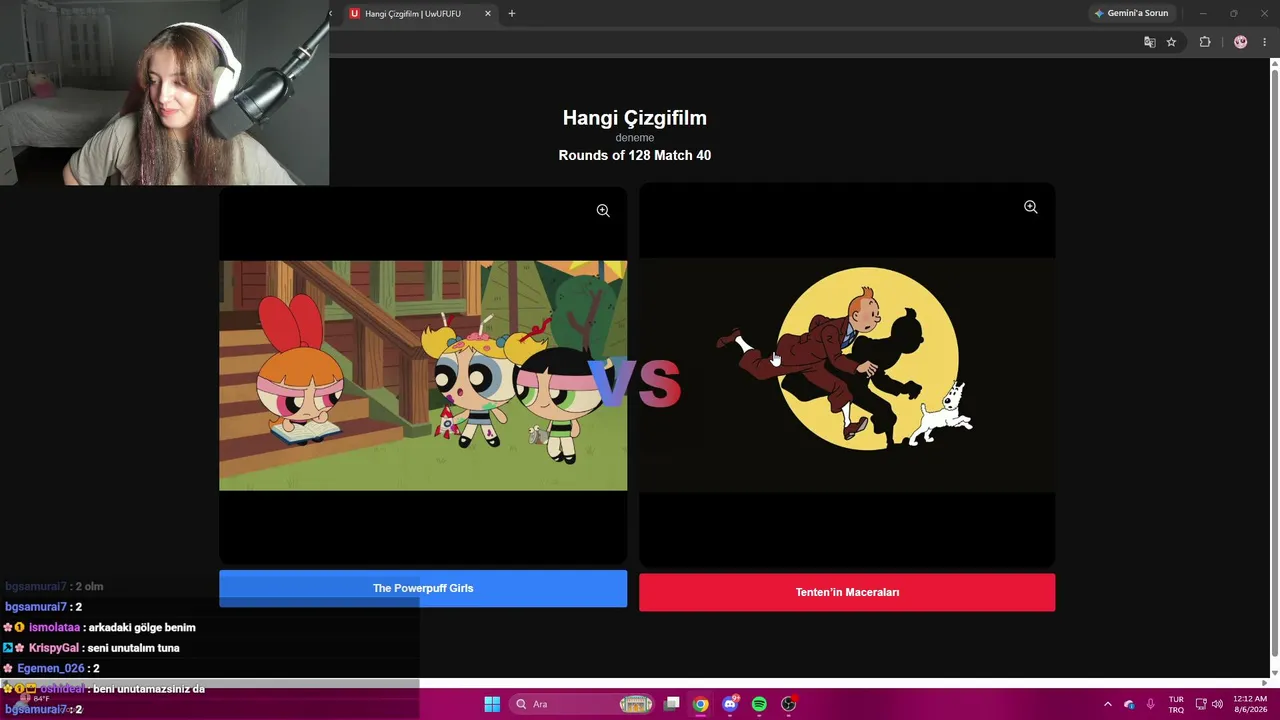This screenshot has height=720, width=1280.
Task: Minimize the Chrome window
Action: pos(1203,14)
